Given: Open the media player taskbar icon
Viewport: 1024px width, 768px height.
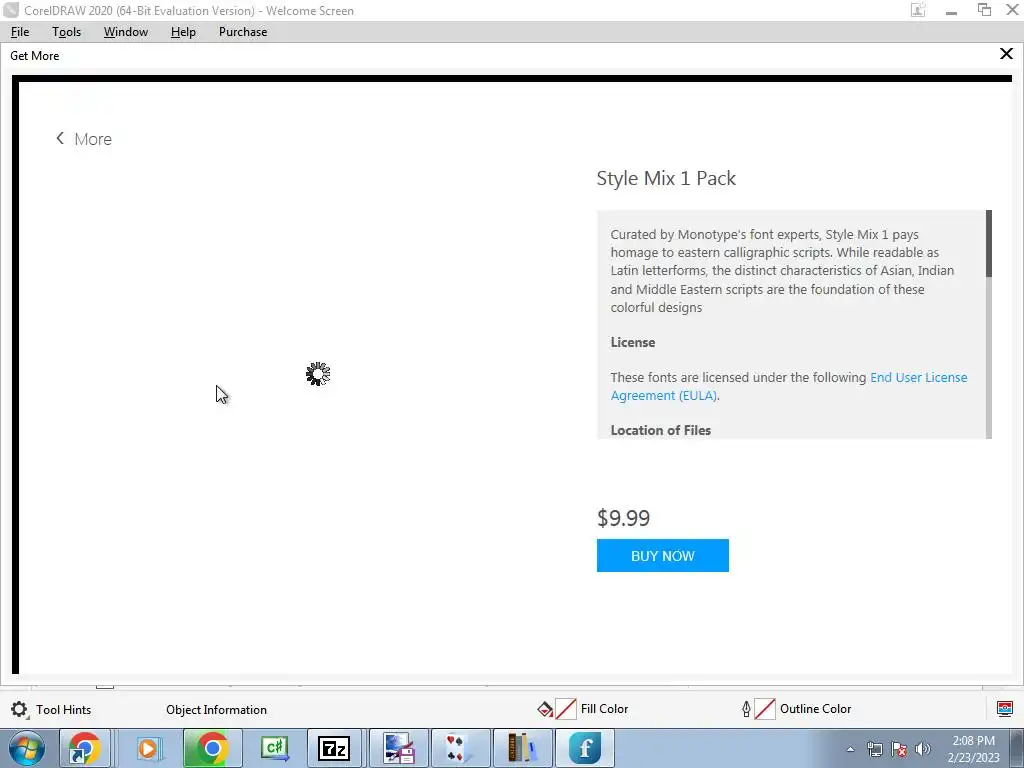Looking at the screenshot, I should (x=148, y=748).
